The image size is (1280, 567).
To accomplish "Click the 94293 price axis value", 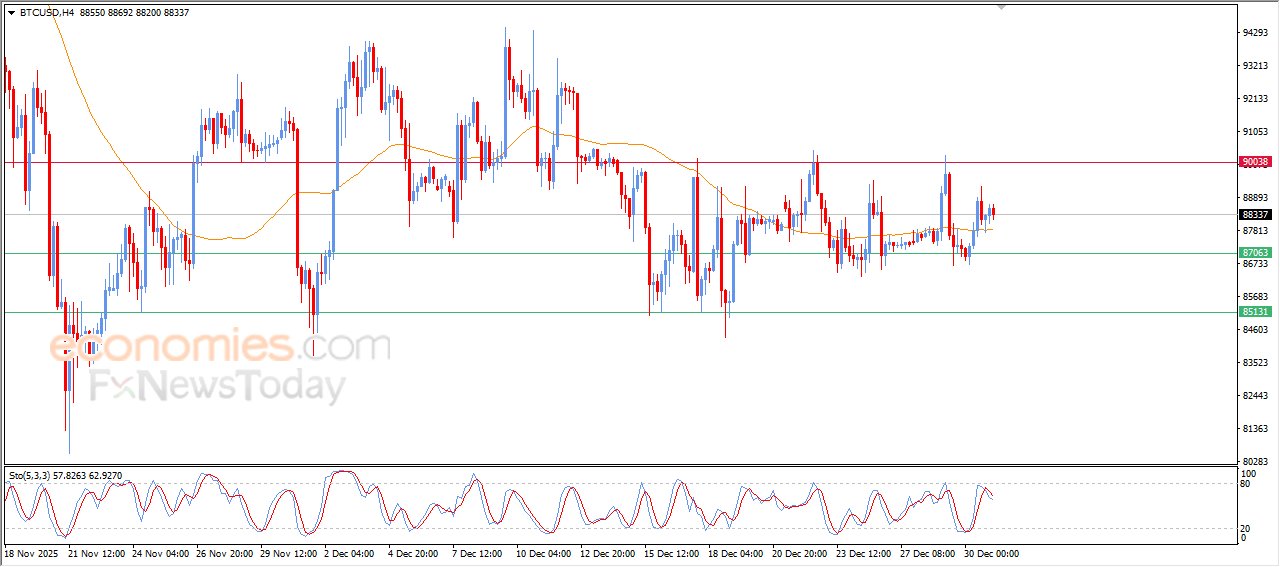I will pos(1255,33).
